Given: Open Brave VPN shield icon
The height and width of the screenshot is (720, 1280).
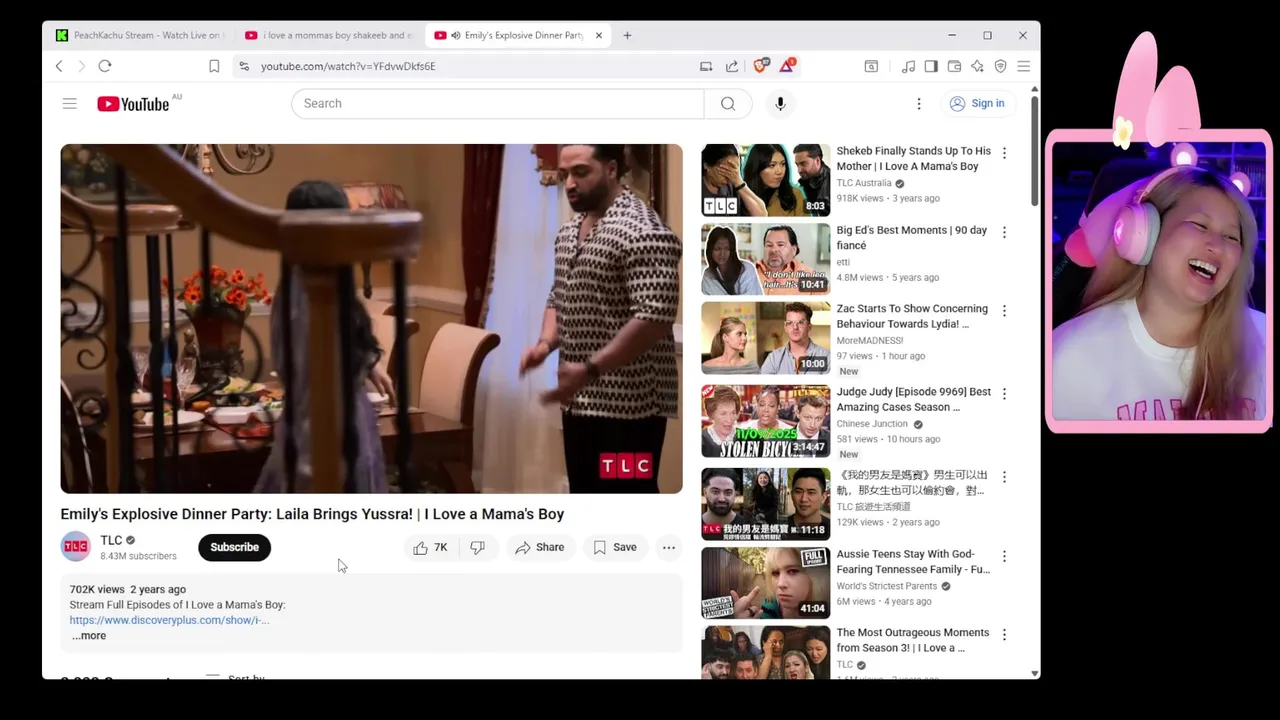Looking at the screenshot, I should [1000, 66].
